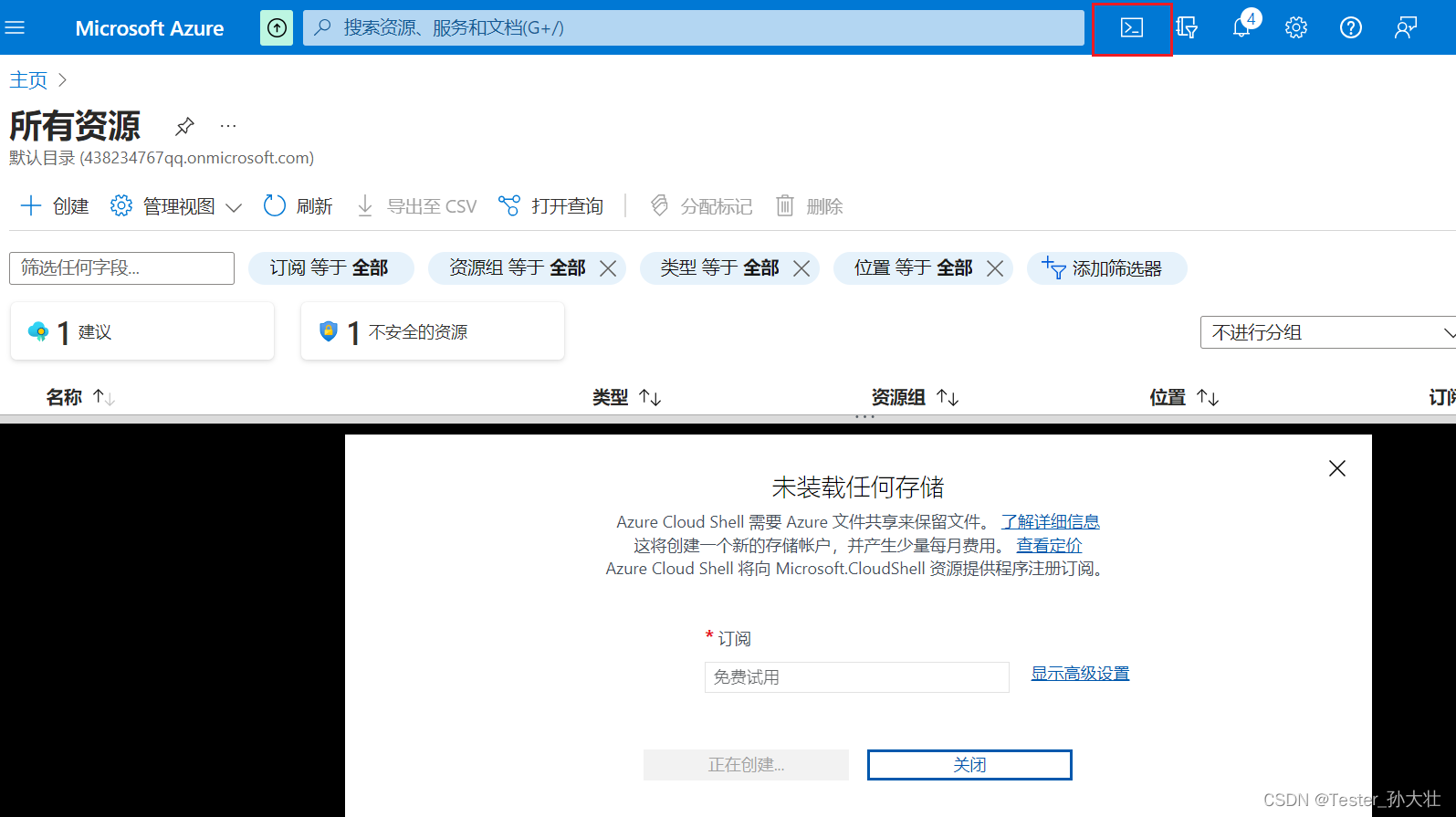Image resolution: width=1456 pixels, height=817 pixels.
Task: Remove 类型 filter with X
Action: tap(801, 268)
